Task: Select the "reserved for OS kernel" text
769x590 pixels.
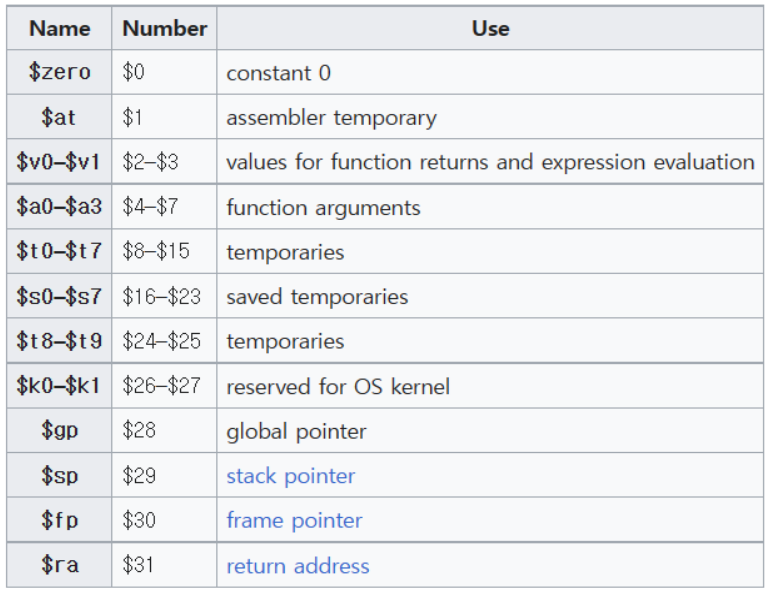Action: (338, 386)
